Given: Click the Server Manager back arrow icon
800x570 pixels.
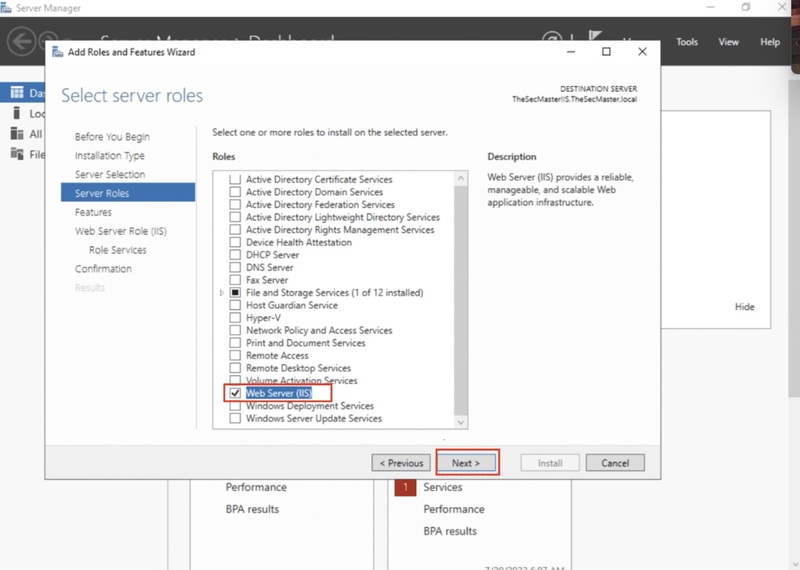Looking at the screenshot, I should pyautogui.click(x=20, y=41).
